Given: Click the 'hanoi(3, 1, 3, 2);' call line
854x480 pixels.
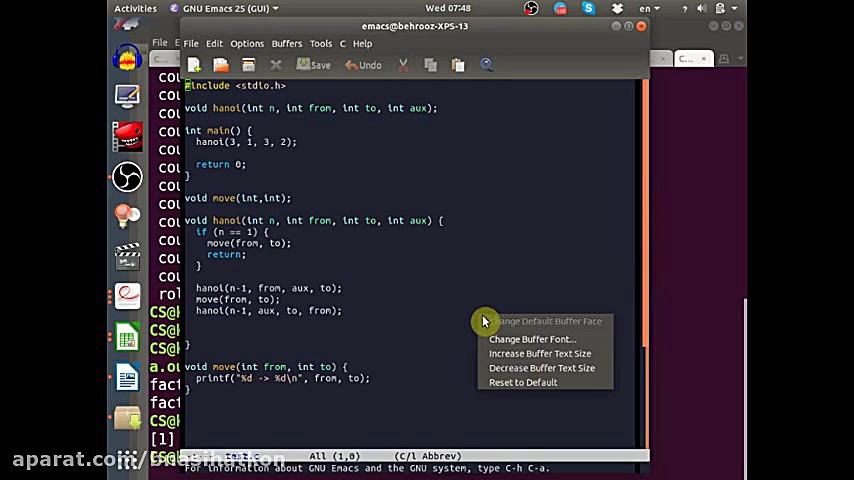Looking at the screenshot, I should (x=246, y=142).
